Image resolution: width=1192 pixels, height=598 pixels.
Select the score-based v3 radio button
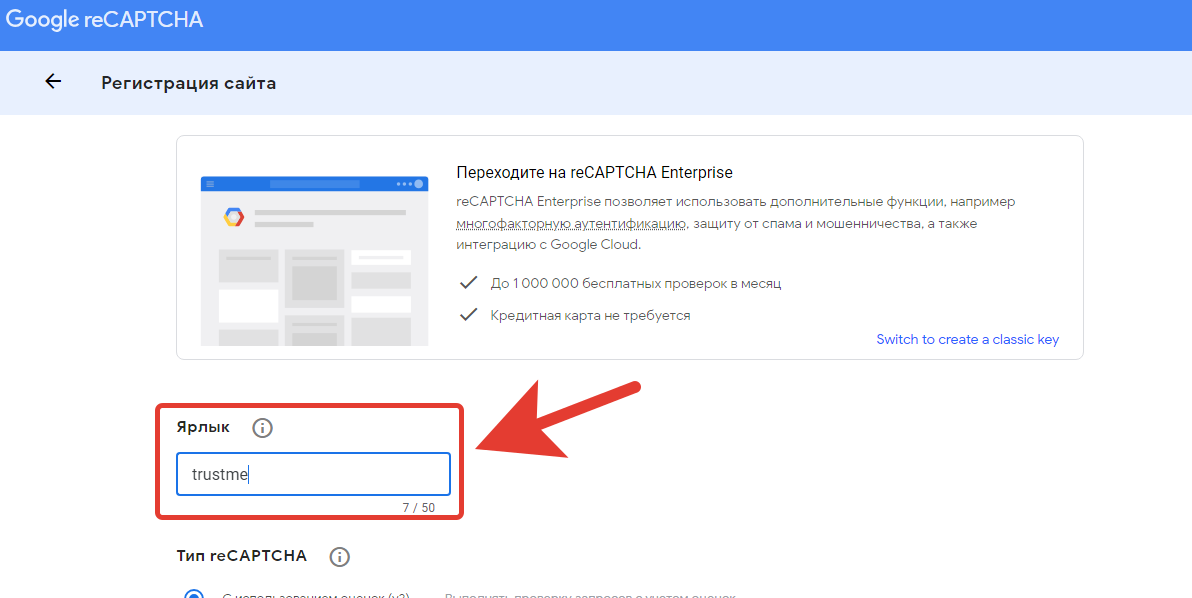(194, 594)
